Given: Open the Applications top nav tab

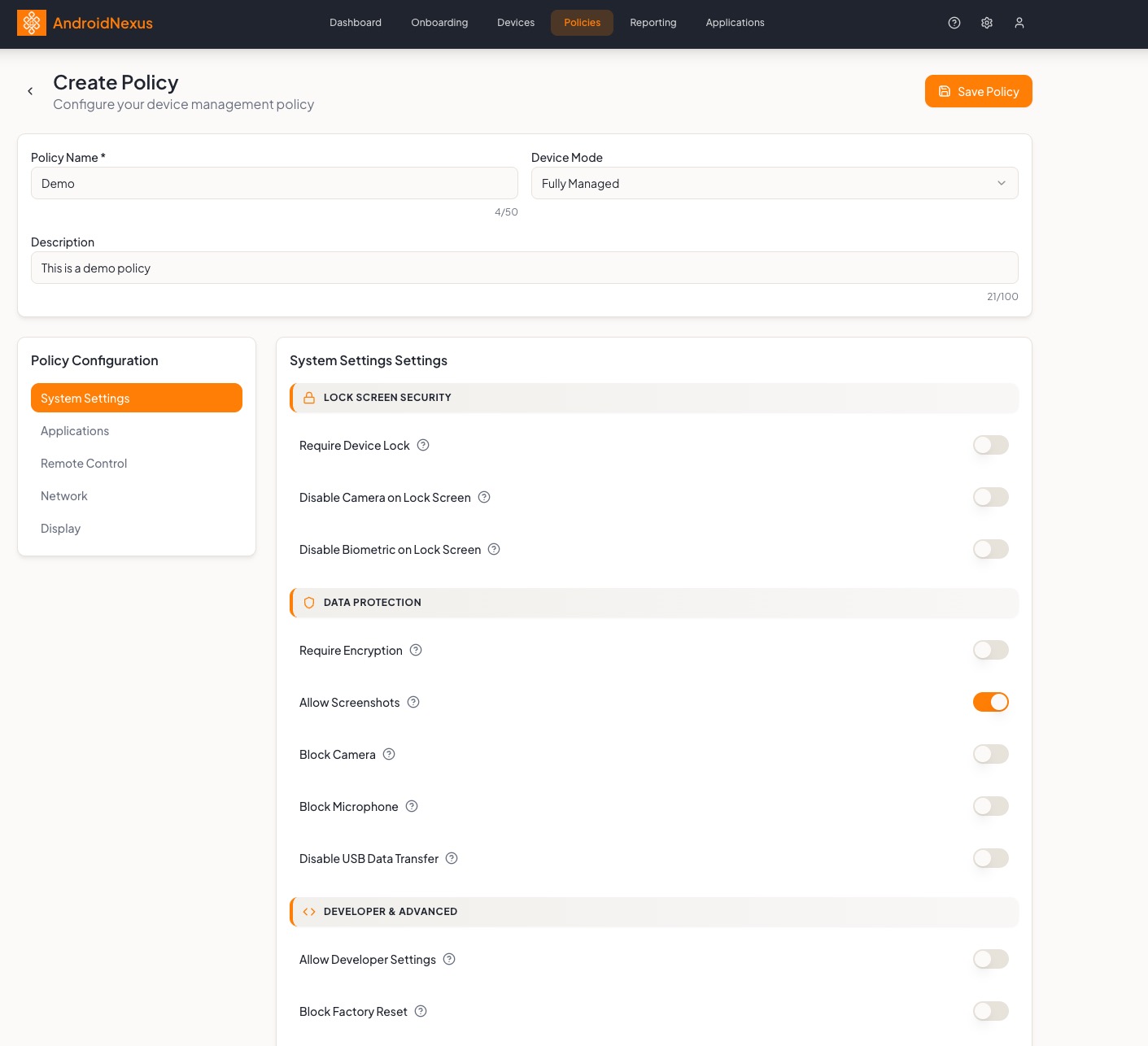Looking at the screenshot, I should [736, 23].
